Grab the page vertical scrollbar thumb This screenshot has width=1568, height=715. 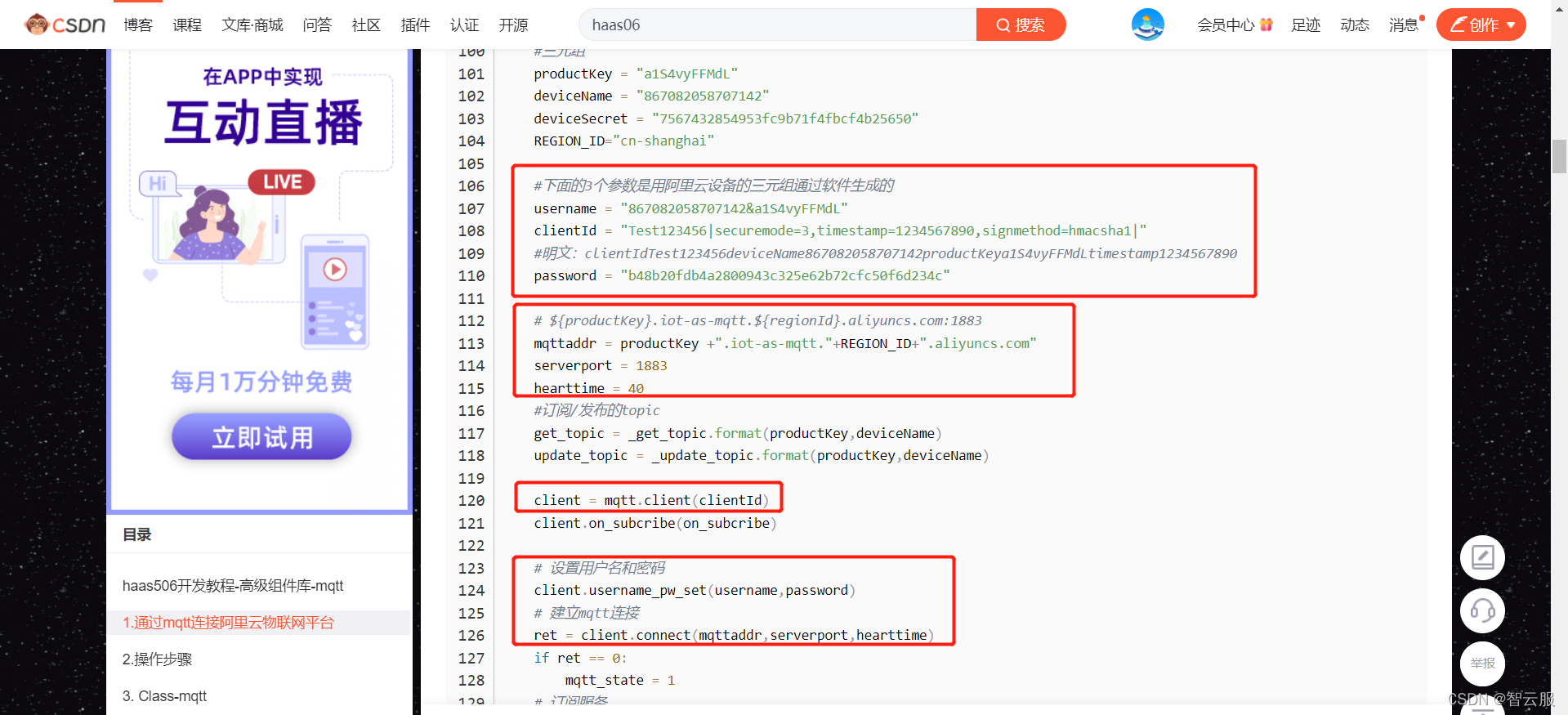point(1559,156)
